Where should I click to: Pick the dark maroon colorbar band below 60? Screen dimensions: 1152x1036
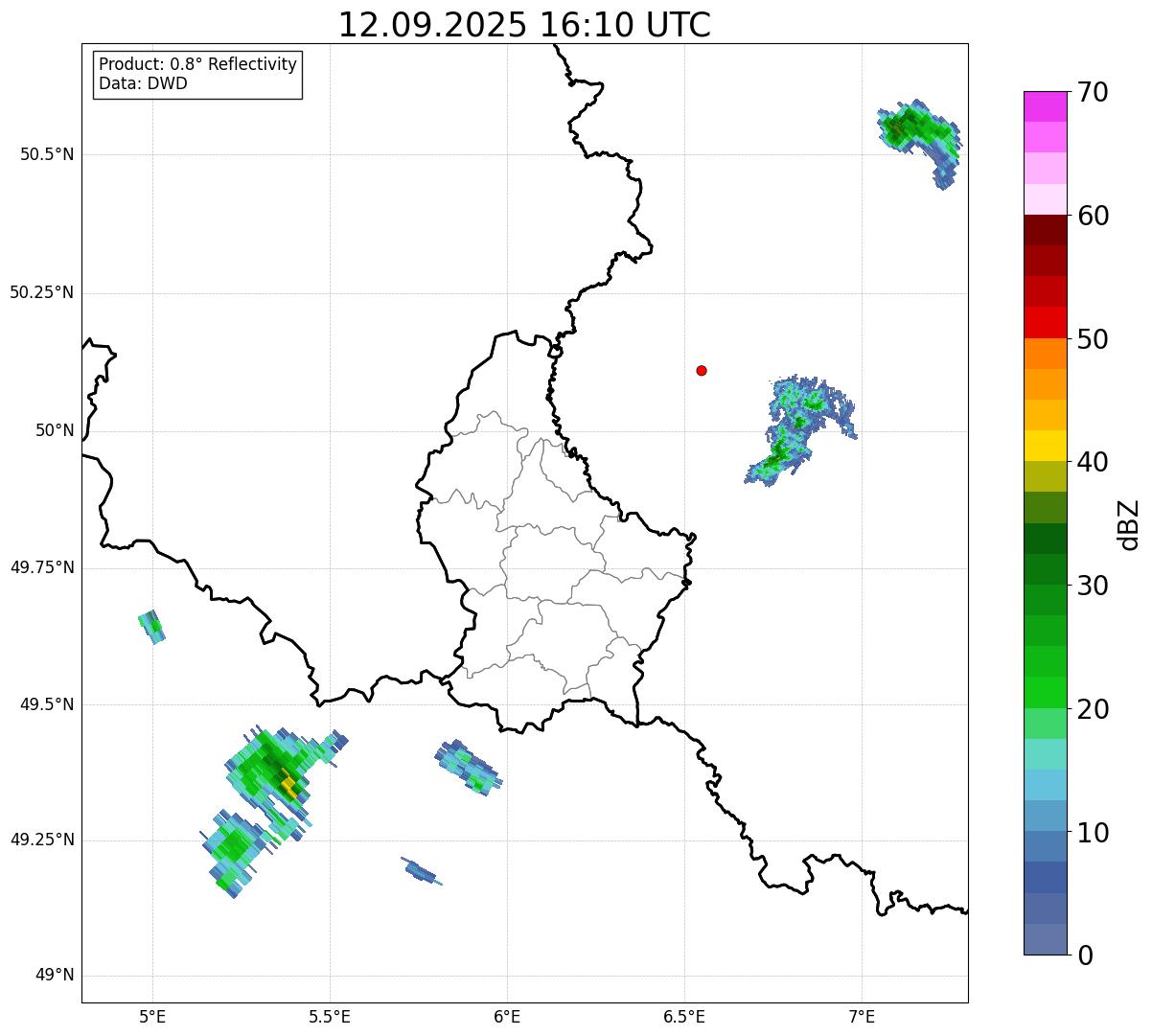(x=1046, y=230)
